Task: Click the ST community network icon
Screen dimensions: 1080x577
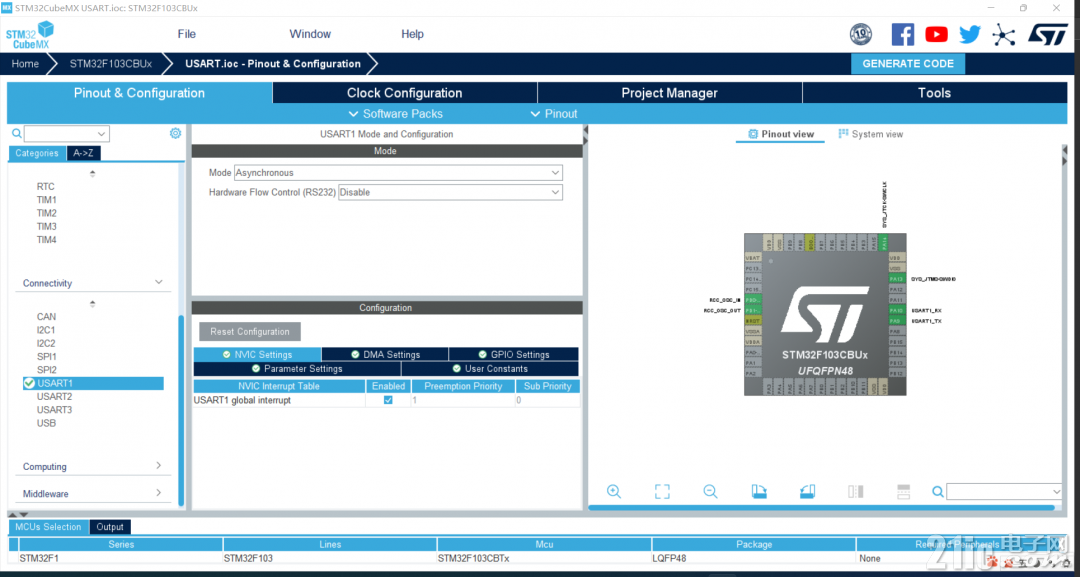Action: tap(1004, 34)
